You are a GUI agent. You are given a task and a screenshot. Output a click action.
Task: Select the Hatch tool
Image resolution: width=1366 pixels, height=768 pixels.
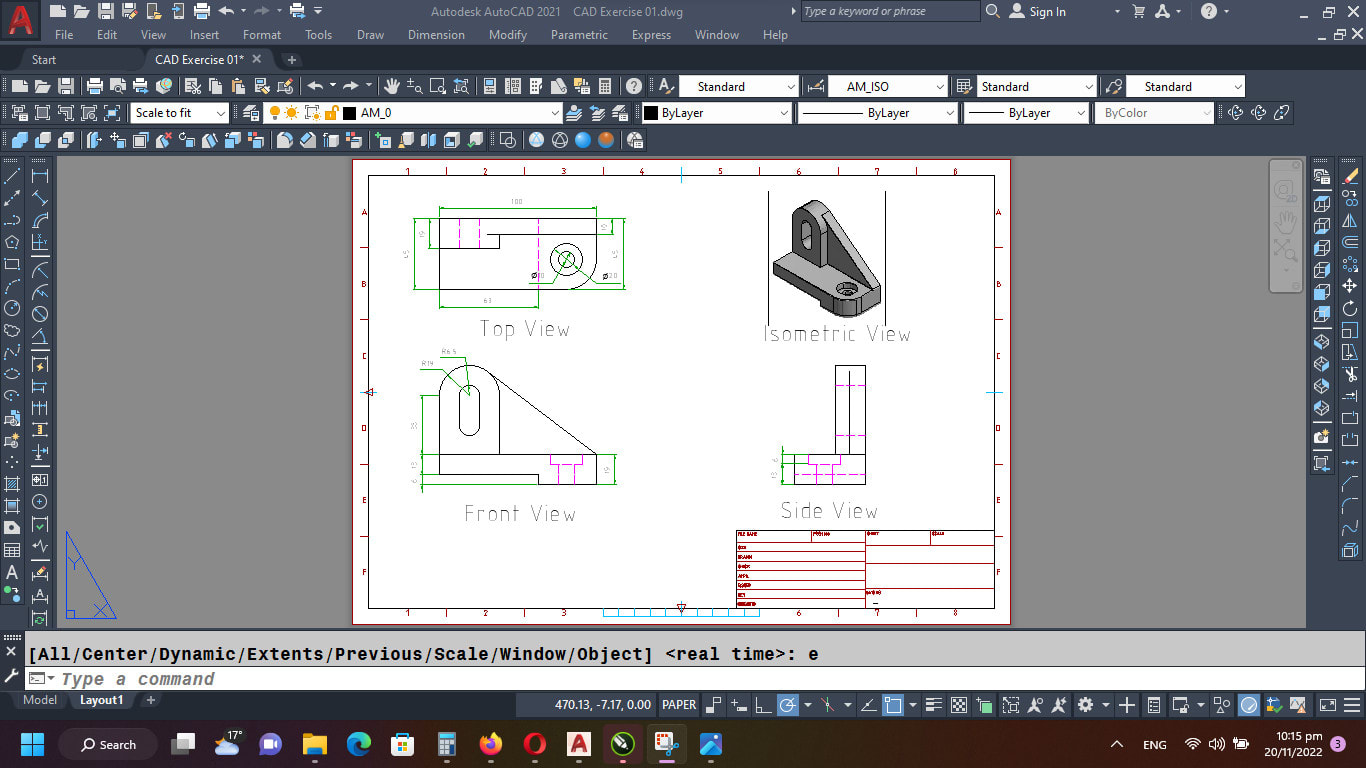point(12,484)
